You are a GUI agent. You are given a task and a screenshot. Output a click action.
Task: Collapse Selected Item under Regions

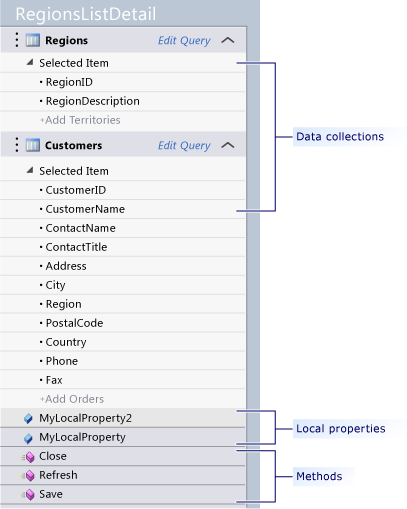tap(30, 62)
